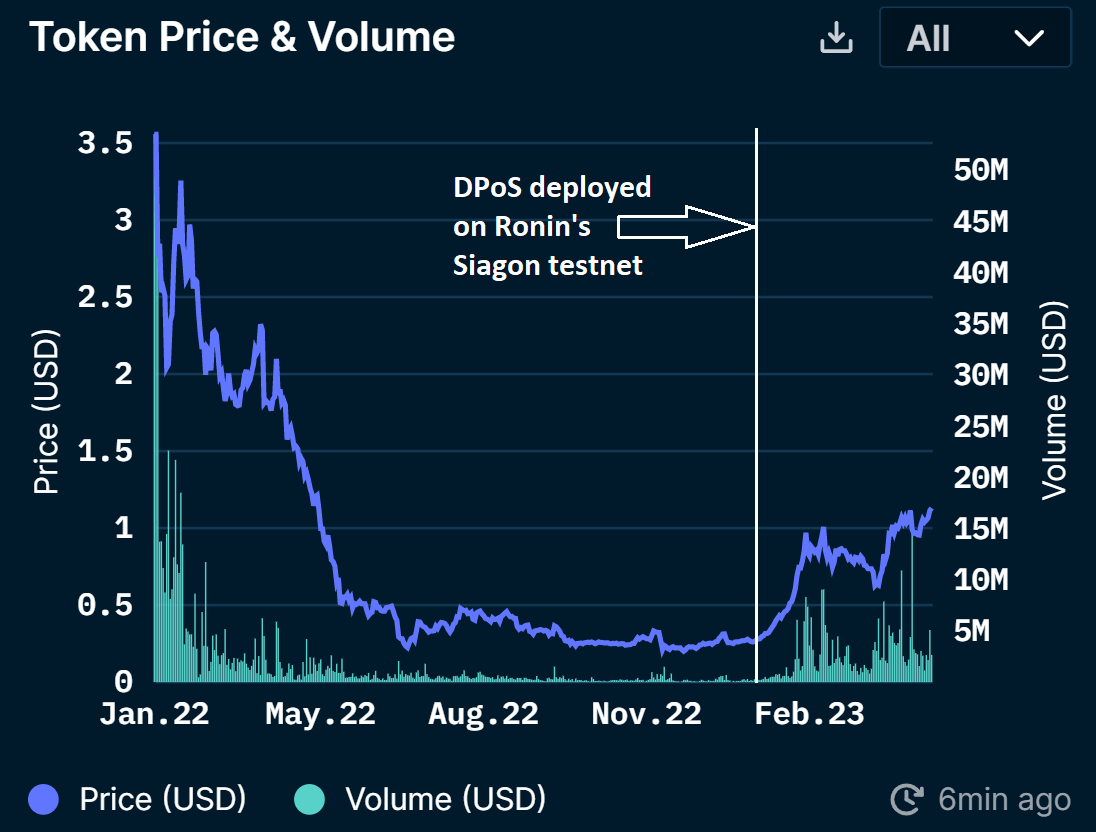
Task: Click the refresh clock icon
Action: [x=906, y=799]
